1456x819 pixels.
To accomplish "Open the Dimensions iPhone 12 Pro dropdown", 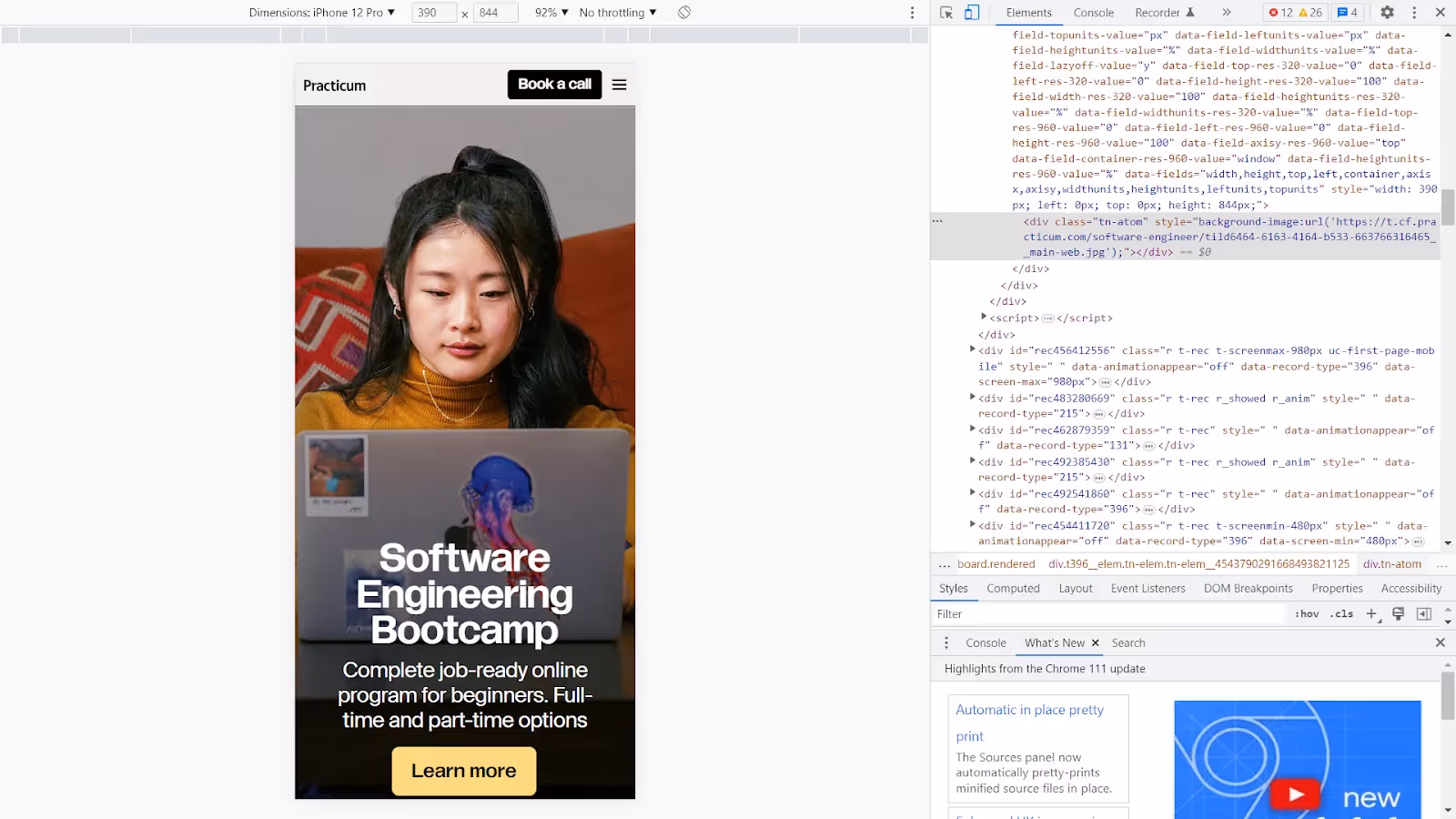I will tap(322, 13).
